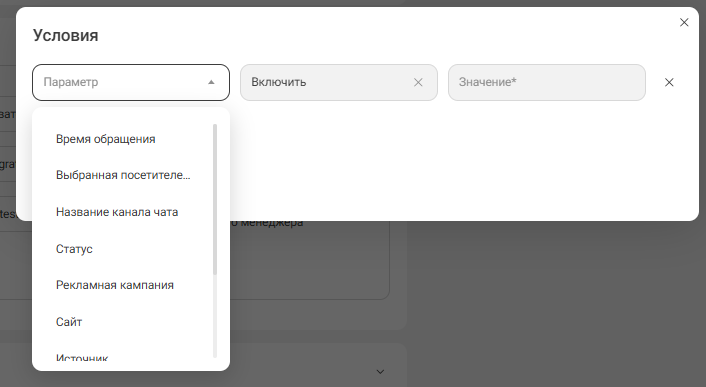706x387 pixels.
Task: Click the Параметр combo box field
Action: (131, 82)
